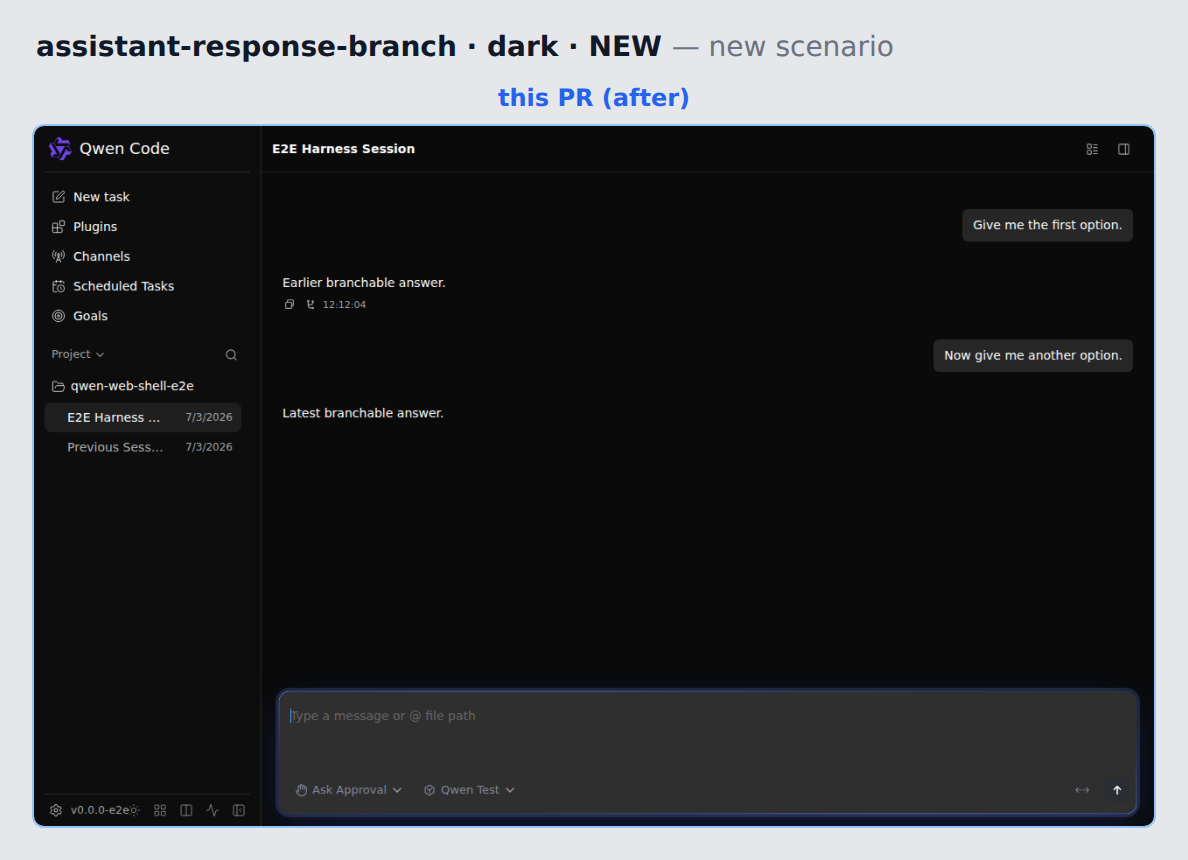Click the 'Earlier branchable answer.' text
The image size is (1188, 860).
364,283
